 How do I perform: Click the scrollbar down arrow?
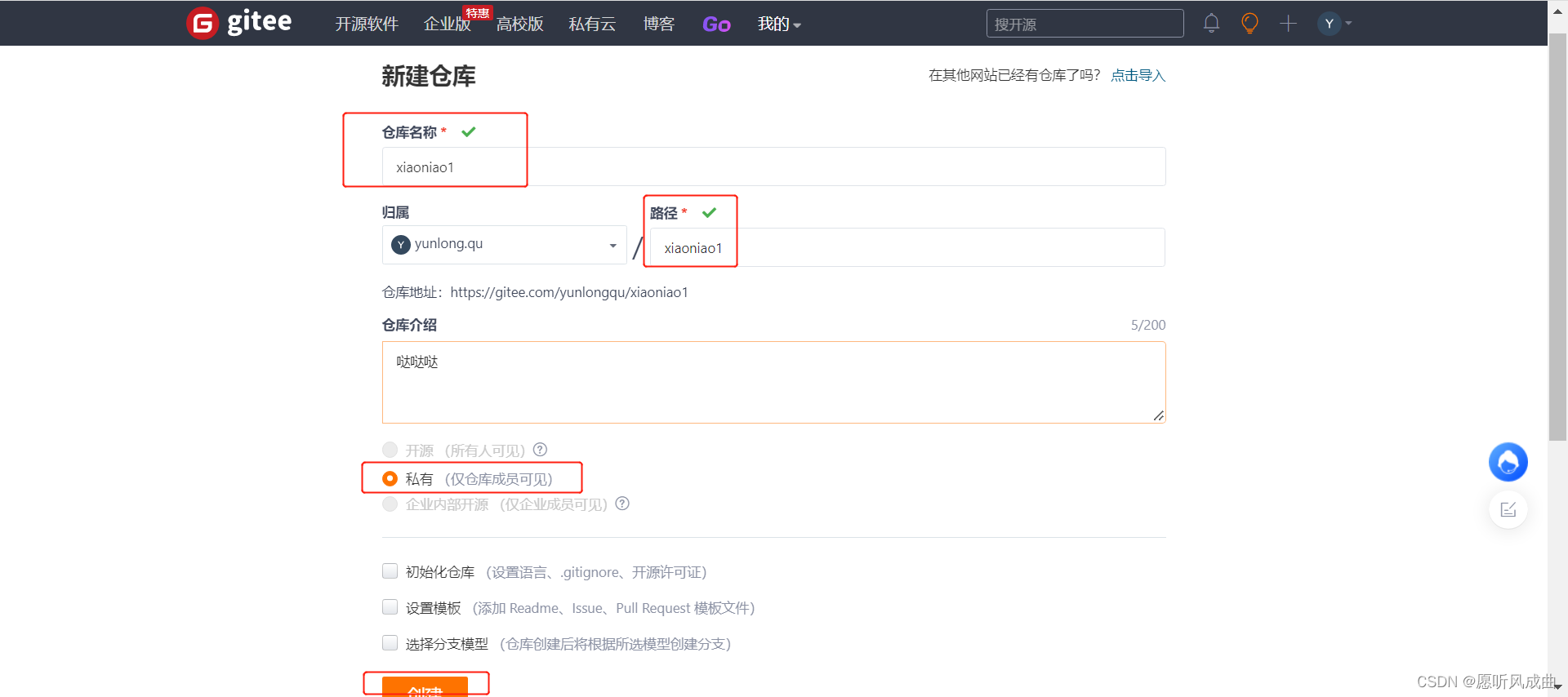click(x=1557, y=687)
